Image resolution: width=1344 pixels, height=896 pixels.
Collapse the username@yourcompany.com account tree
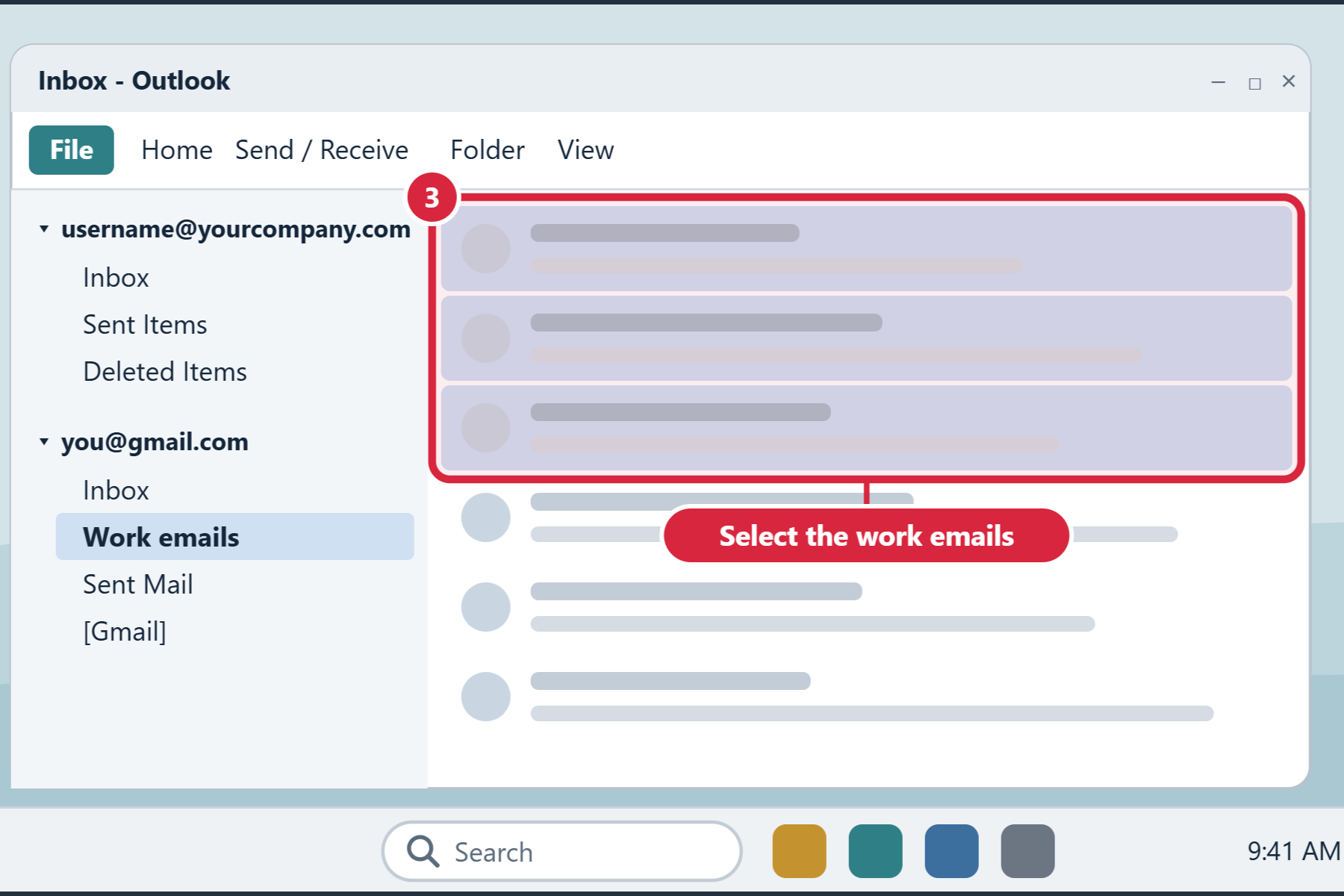pos(44,228)
